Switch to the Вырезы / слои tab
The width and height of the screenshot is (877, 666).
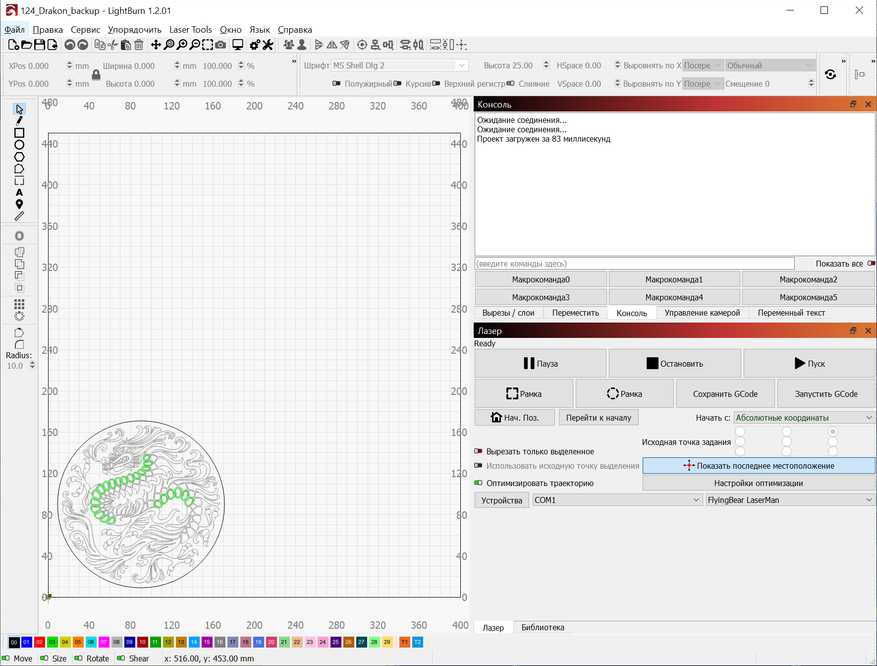508,313
